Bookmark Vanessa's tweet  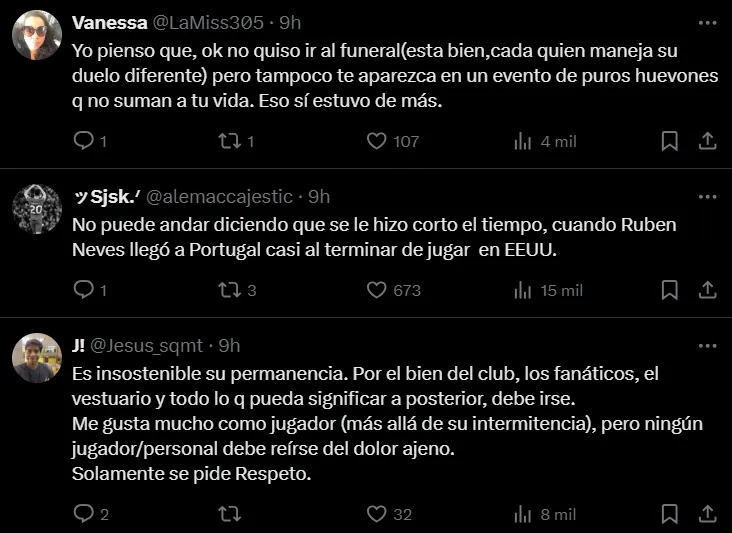[669, 141]
